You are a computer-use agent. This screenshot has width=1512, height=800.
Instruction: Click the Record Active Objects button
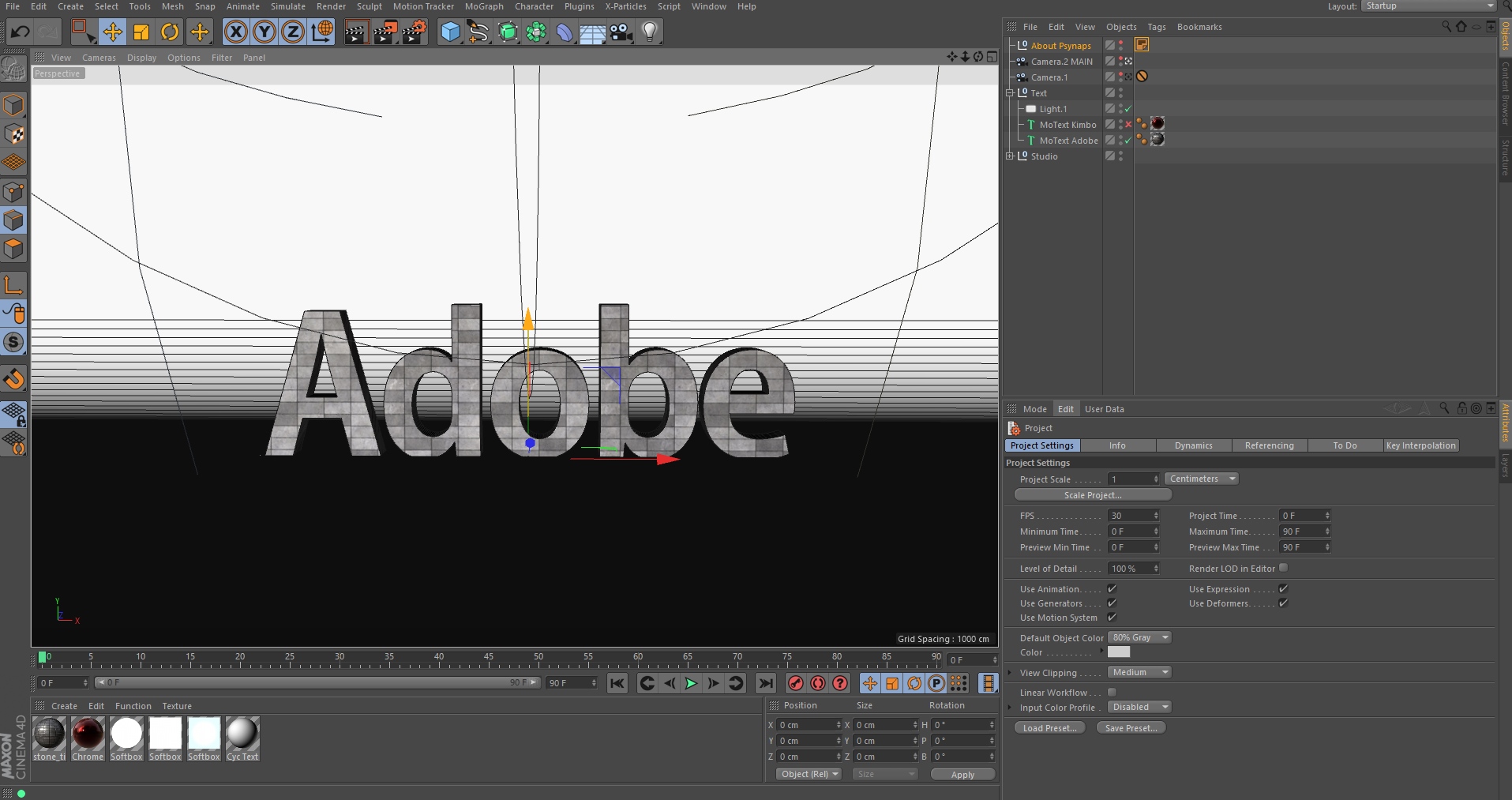[796, 684]
